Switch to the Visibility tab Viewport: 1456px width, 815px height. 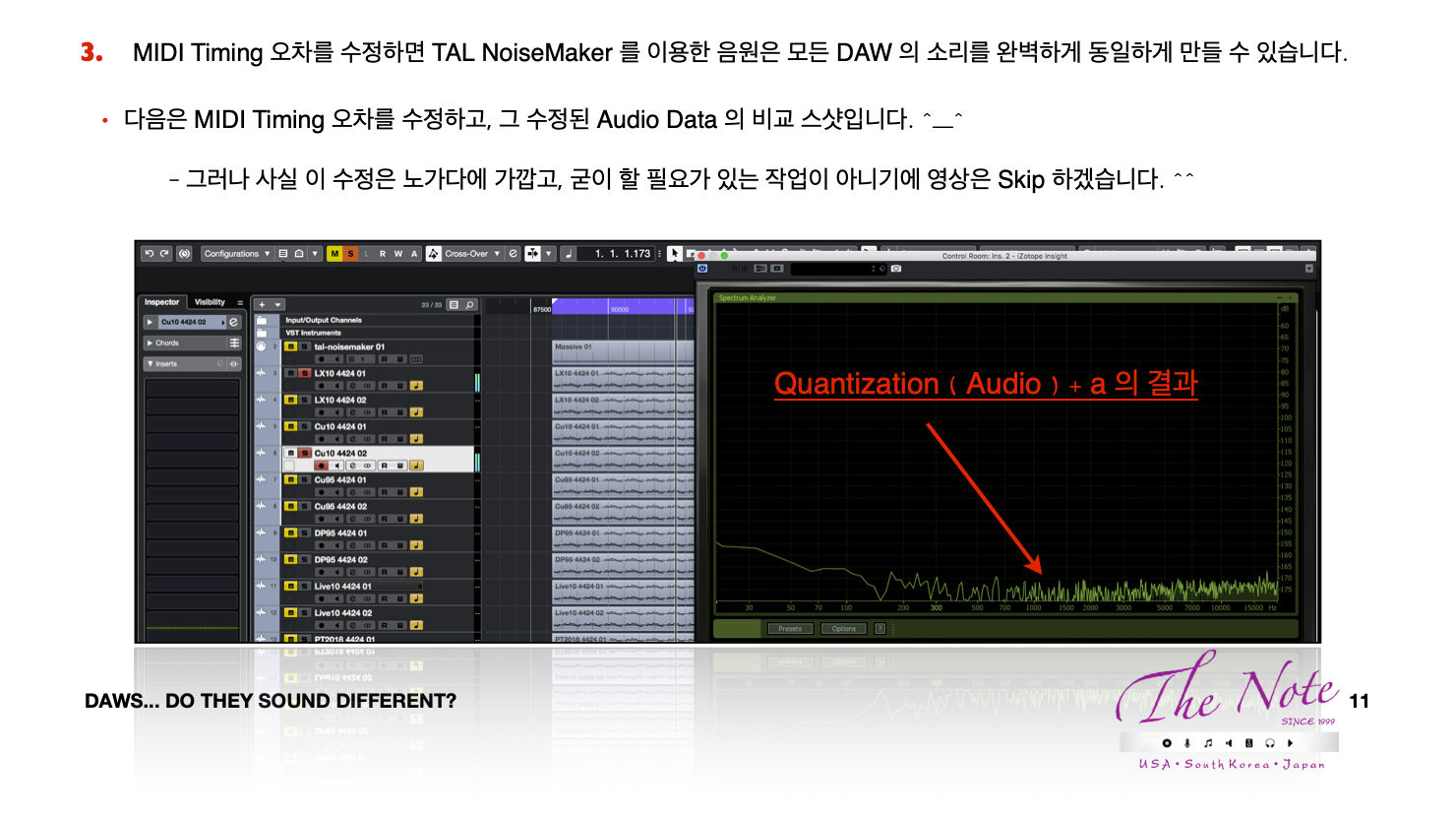210,302
